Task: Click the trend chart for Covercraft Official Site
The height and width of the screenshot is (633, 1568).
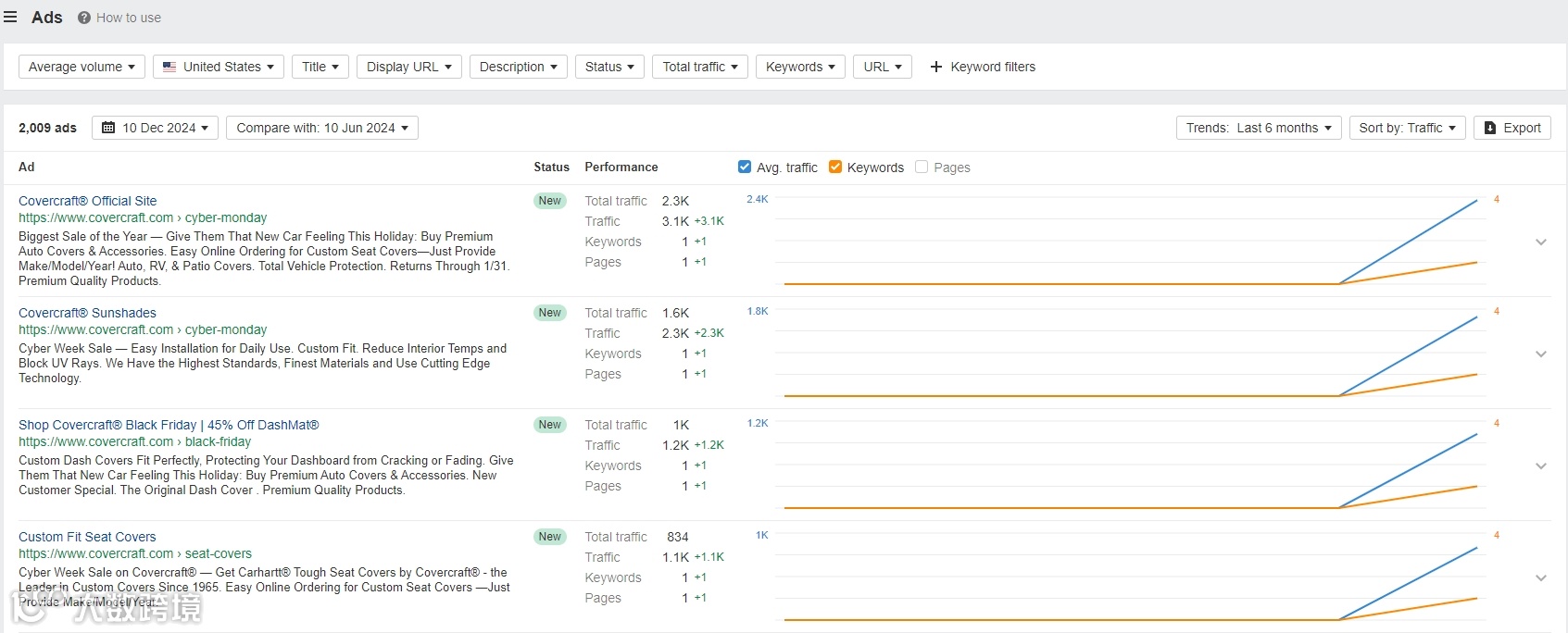Action: pos(1130,242)
